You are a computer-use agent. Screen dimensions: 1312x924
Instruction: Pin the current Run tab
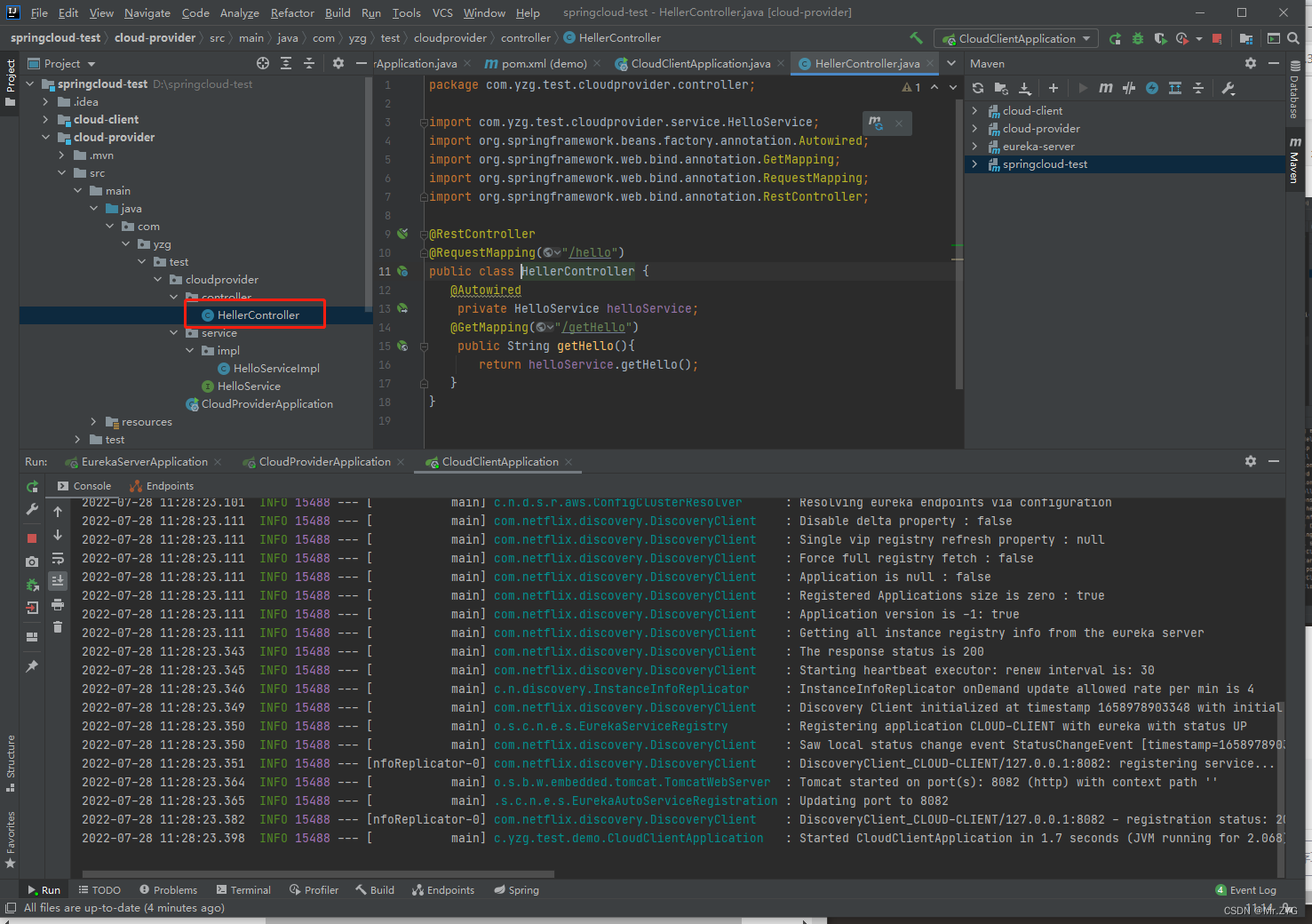point(32,665)
